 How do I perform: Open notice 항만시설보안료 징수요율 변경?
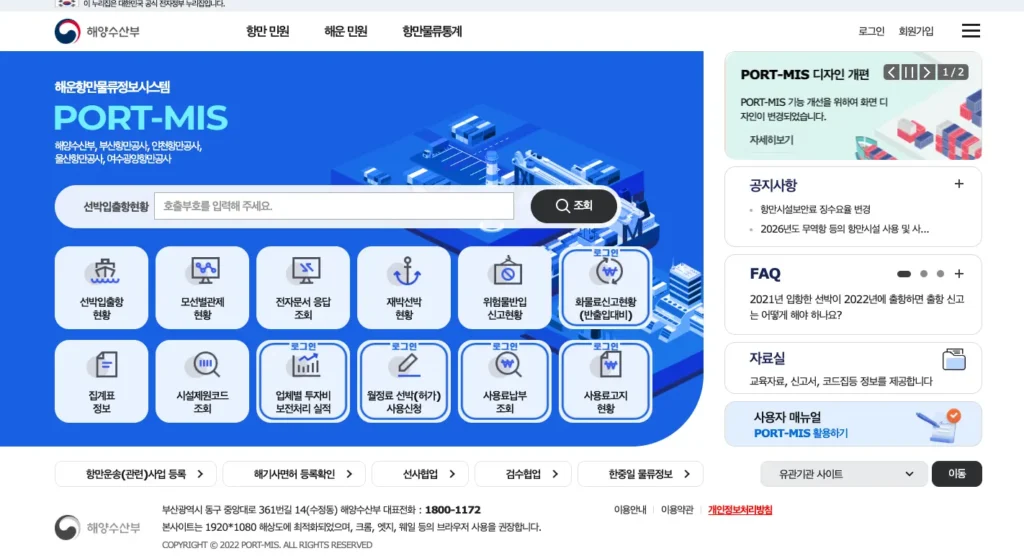(815, 209)
